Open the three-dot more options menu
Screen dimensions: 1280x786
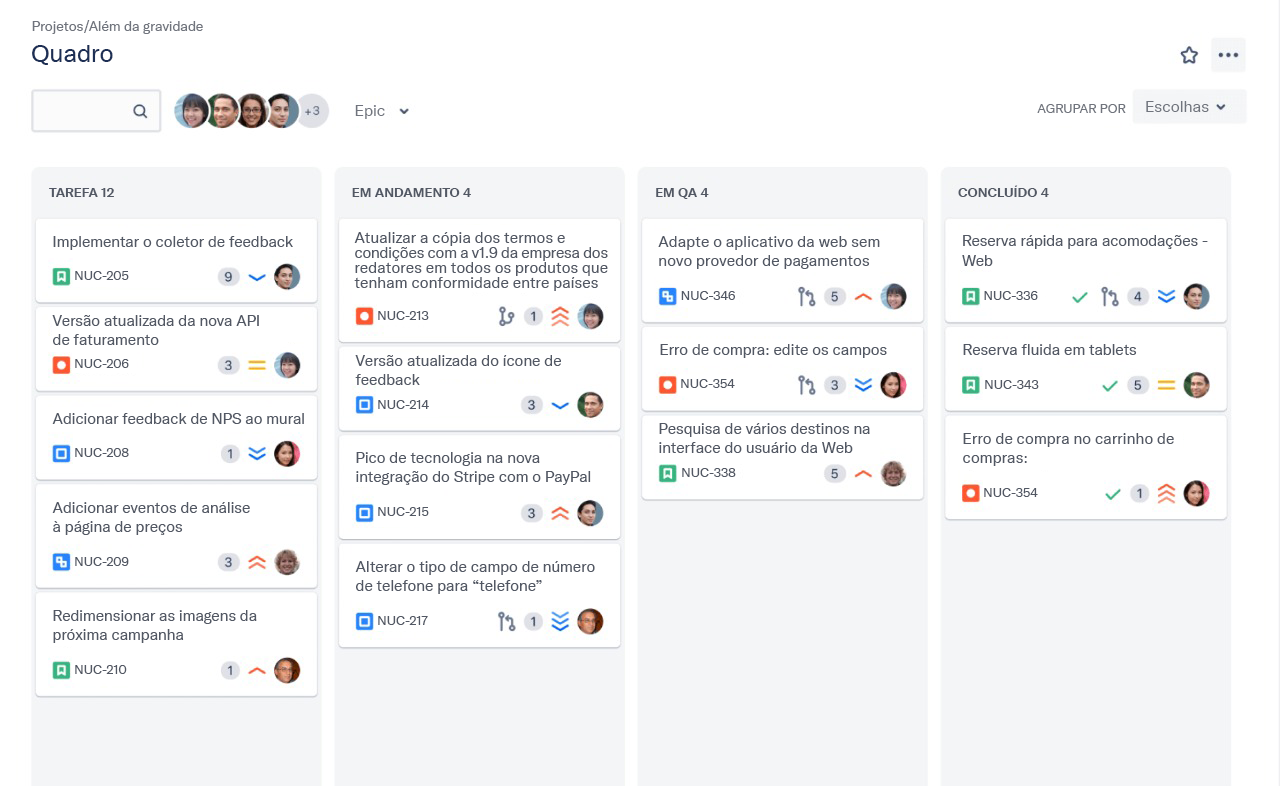pyautogui.click(x=1228, y=55)
